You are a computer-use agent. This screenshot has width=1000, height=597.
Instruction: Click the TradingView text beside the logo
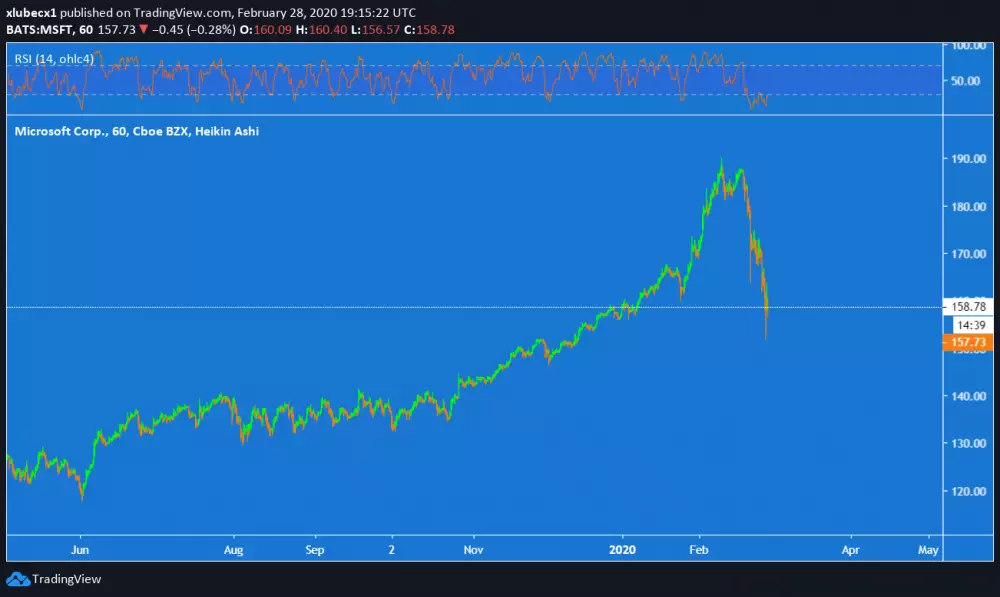(66, 579)
